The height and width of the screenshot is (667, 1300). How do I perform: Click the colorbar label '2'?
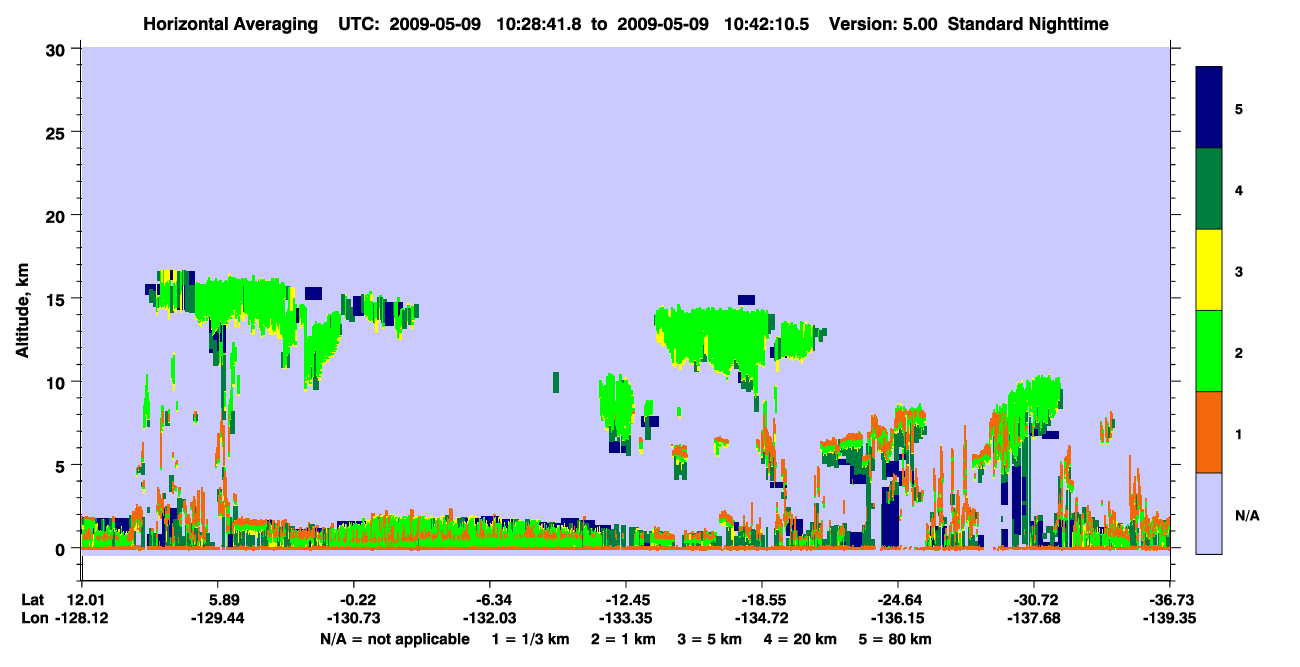(x=1239, y=352)
